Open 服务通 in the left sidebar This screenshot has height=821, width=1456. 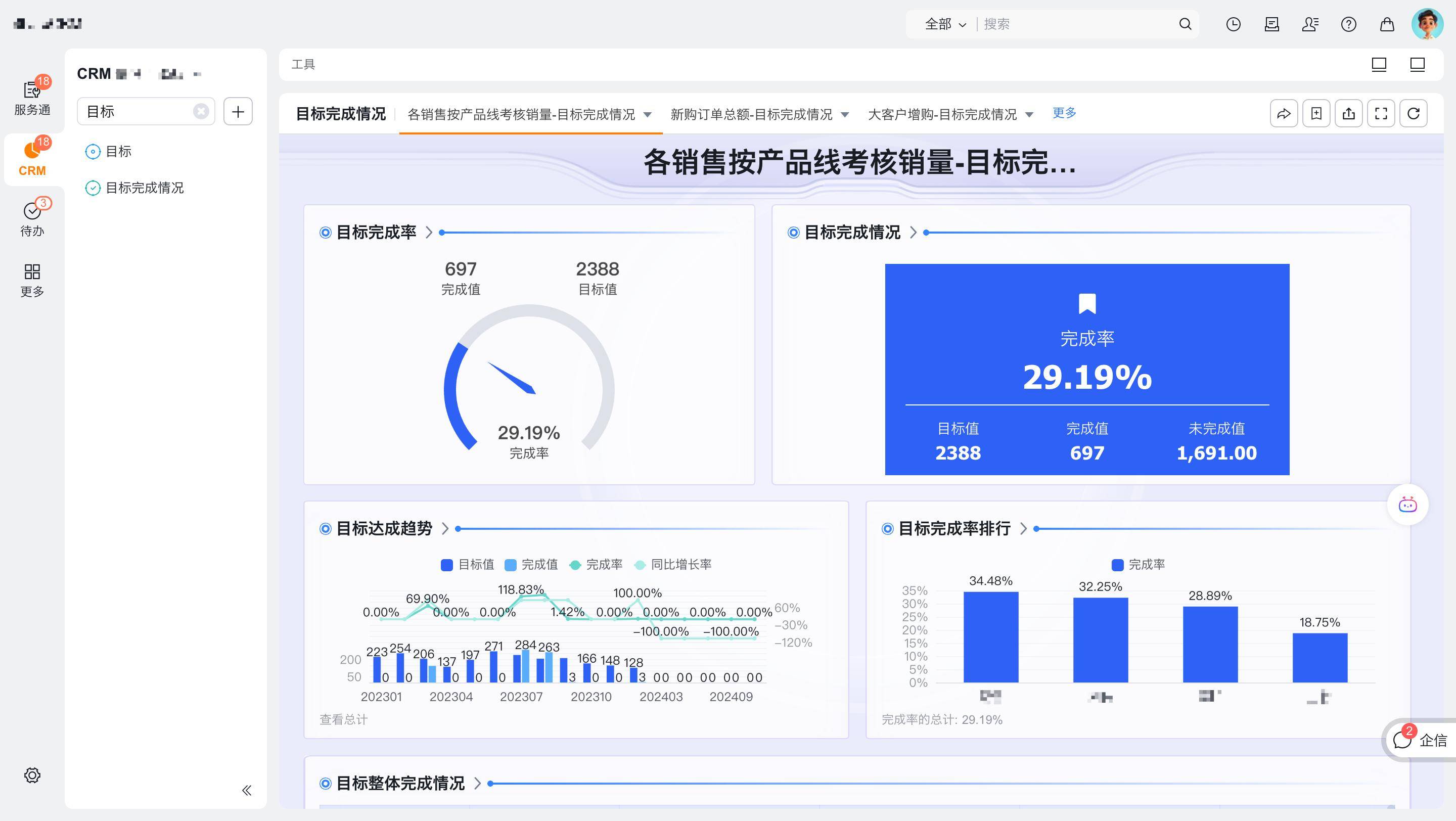[x=32, y=98]
